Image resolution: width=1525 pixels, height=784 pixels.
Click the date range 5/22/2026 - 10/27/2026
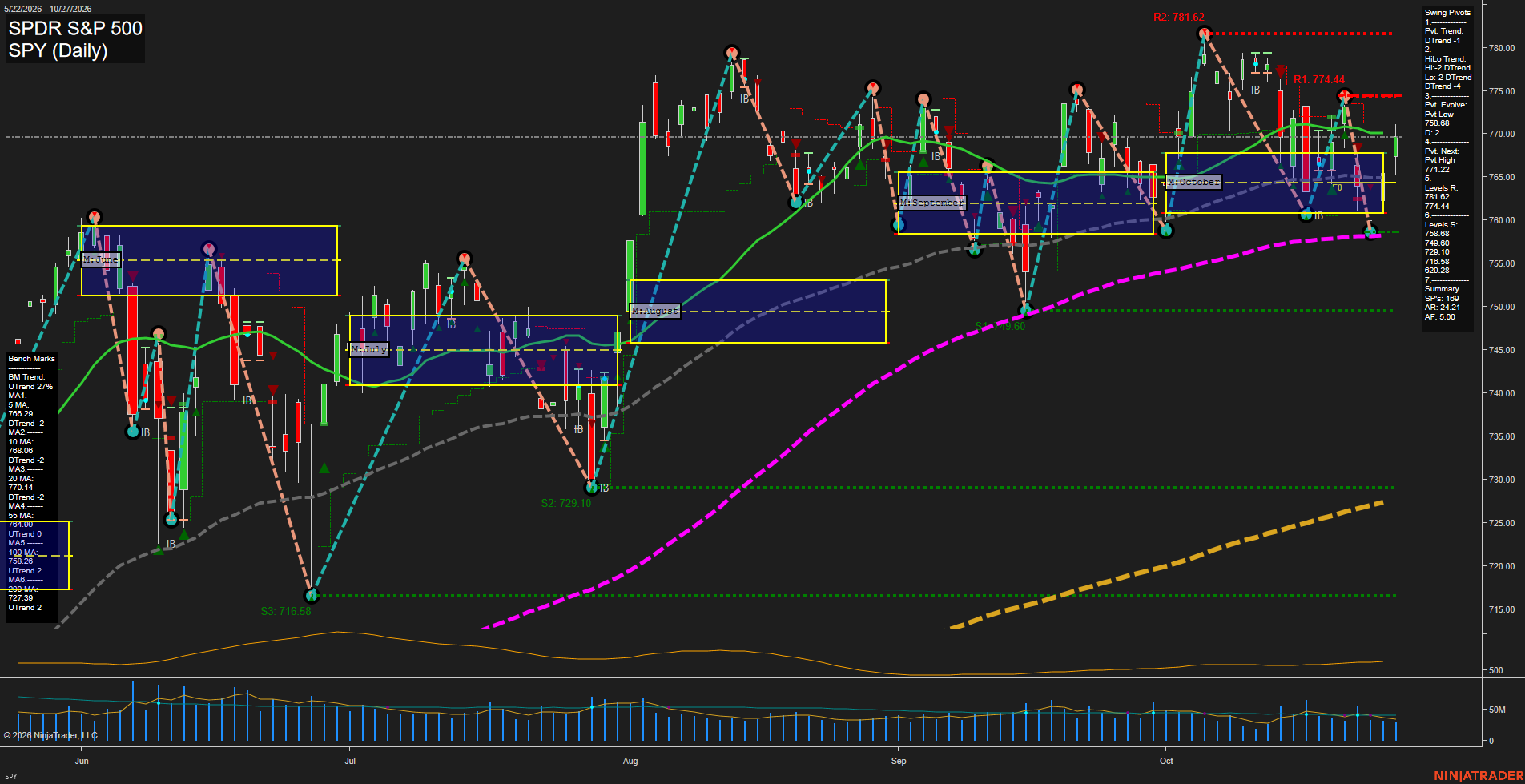coord(48,9)
